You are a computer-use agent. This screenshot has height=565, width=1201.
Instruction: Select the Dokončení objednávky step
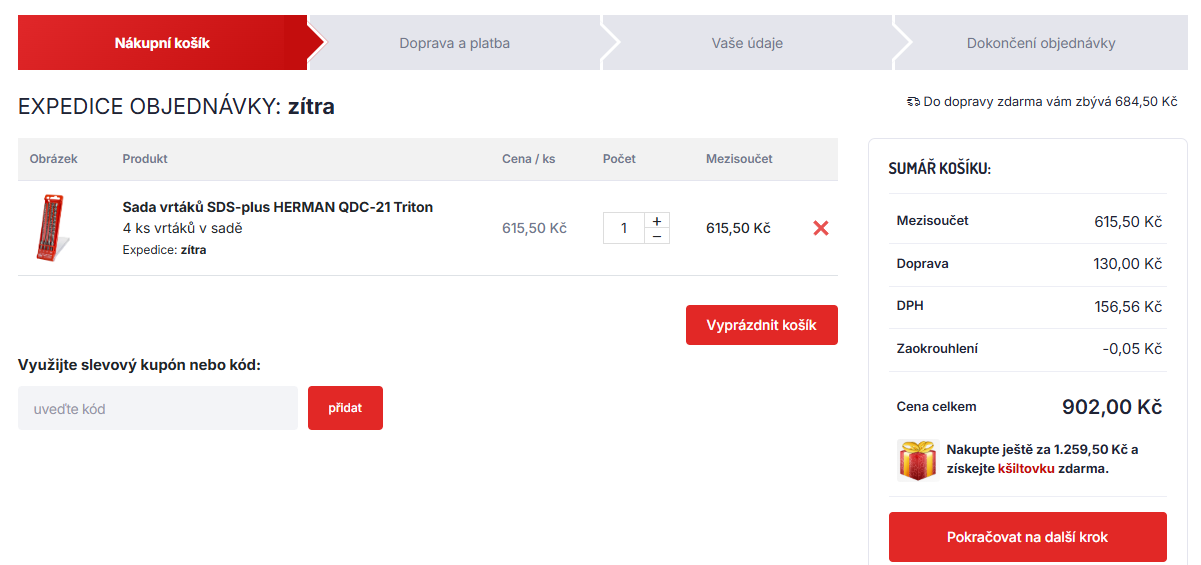(x=1040, y=43)
